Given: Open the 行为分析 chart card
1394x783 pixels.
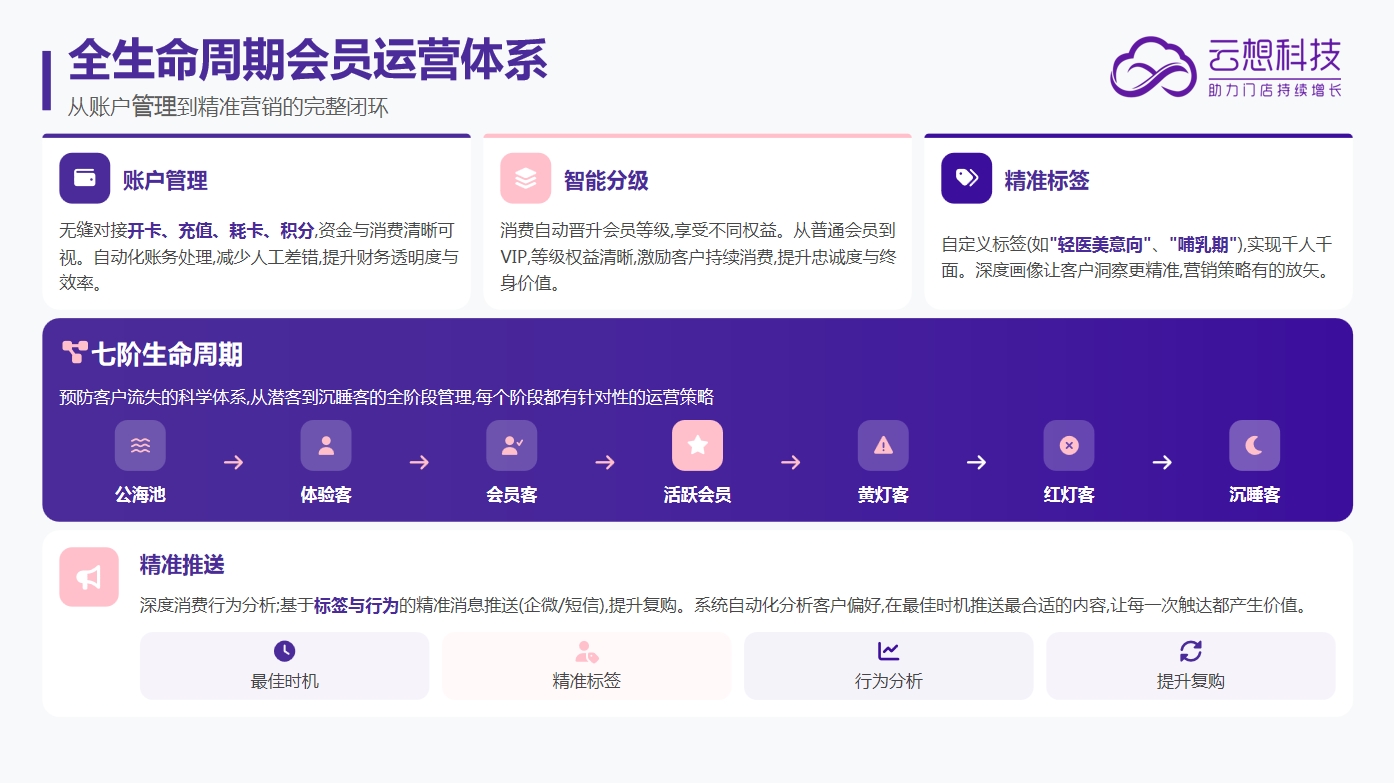Looking at the screenshot, I should coord(888,666).
